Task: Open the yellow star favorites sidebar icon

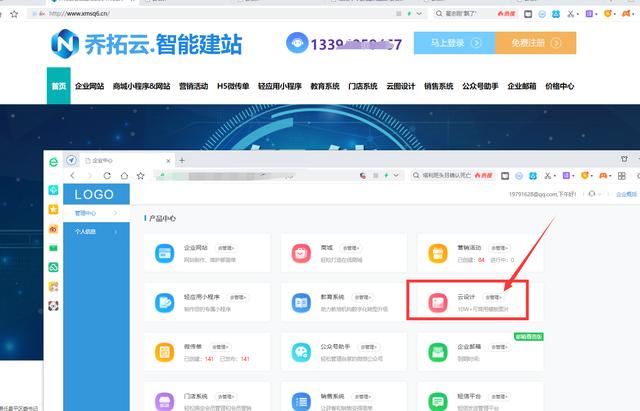Action: (53, 209)
